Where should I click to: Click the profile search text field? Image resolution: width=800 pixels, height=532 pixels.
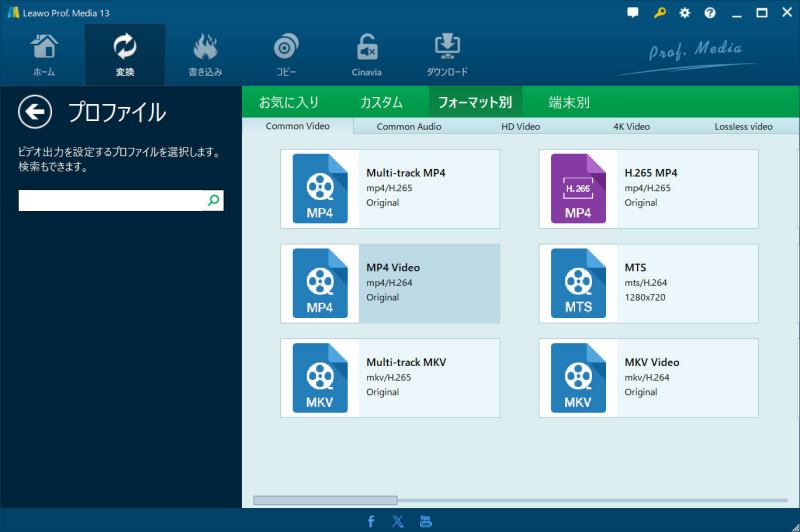111,201
